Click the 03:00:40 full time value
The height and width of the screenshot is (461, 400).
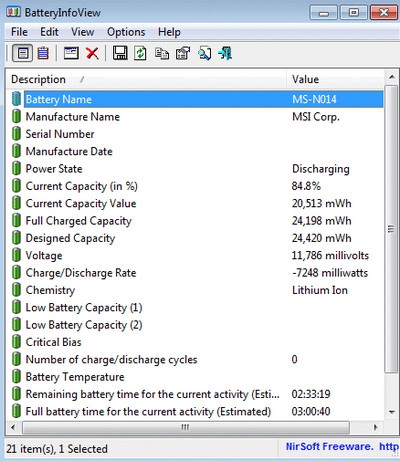[x=311, y=411]
